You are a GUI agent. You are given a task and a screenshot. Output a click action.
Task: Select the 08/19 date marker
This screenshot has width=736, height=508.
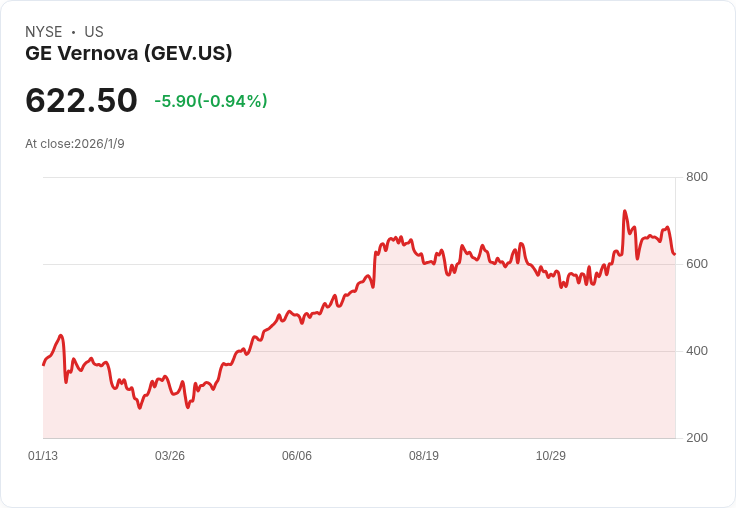click(x=424, y=456)
